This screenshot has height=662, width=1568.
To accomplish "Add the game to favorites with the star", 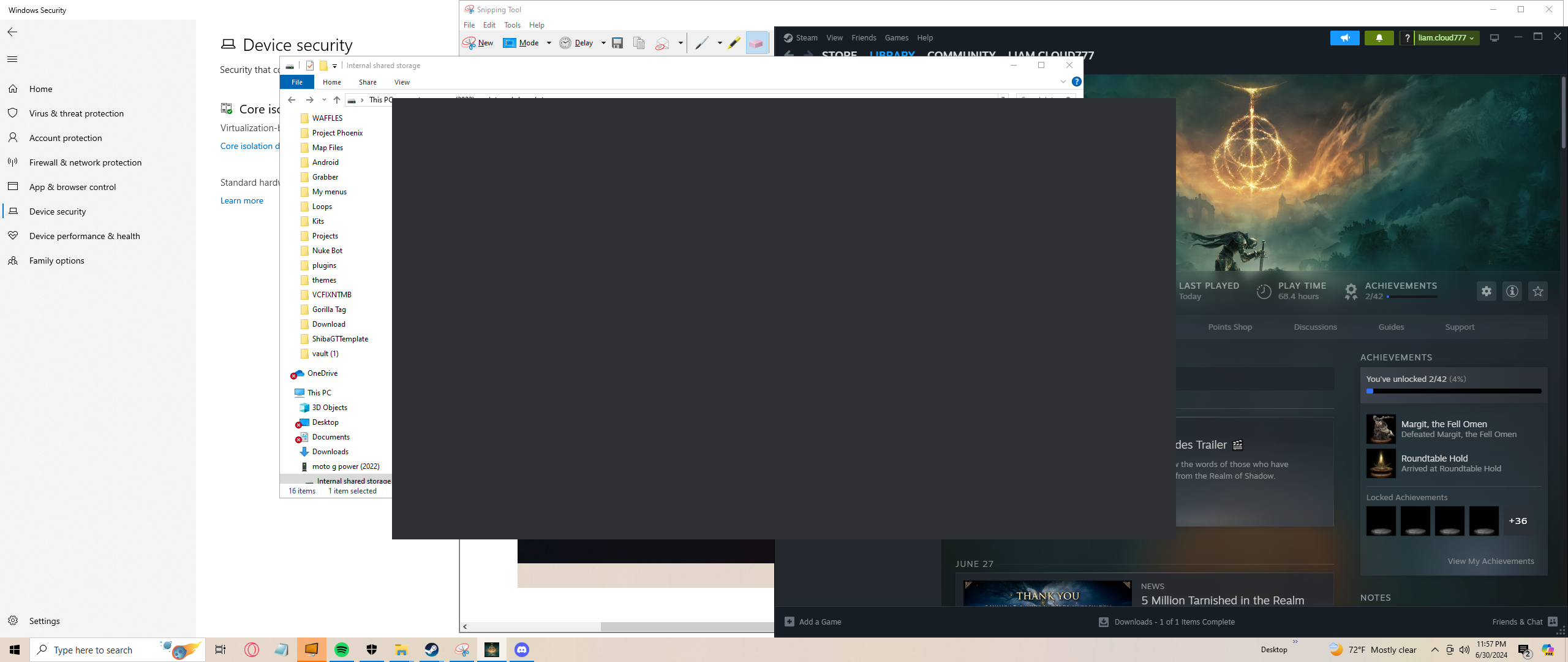I will click(x=1538, y=291).
